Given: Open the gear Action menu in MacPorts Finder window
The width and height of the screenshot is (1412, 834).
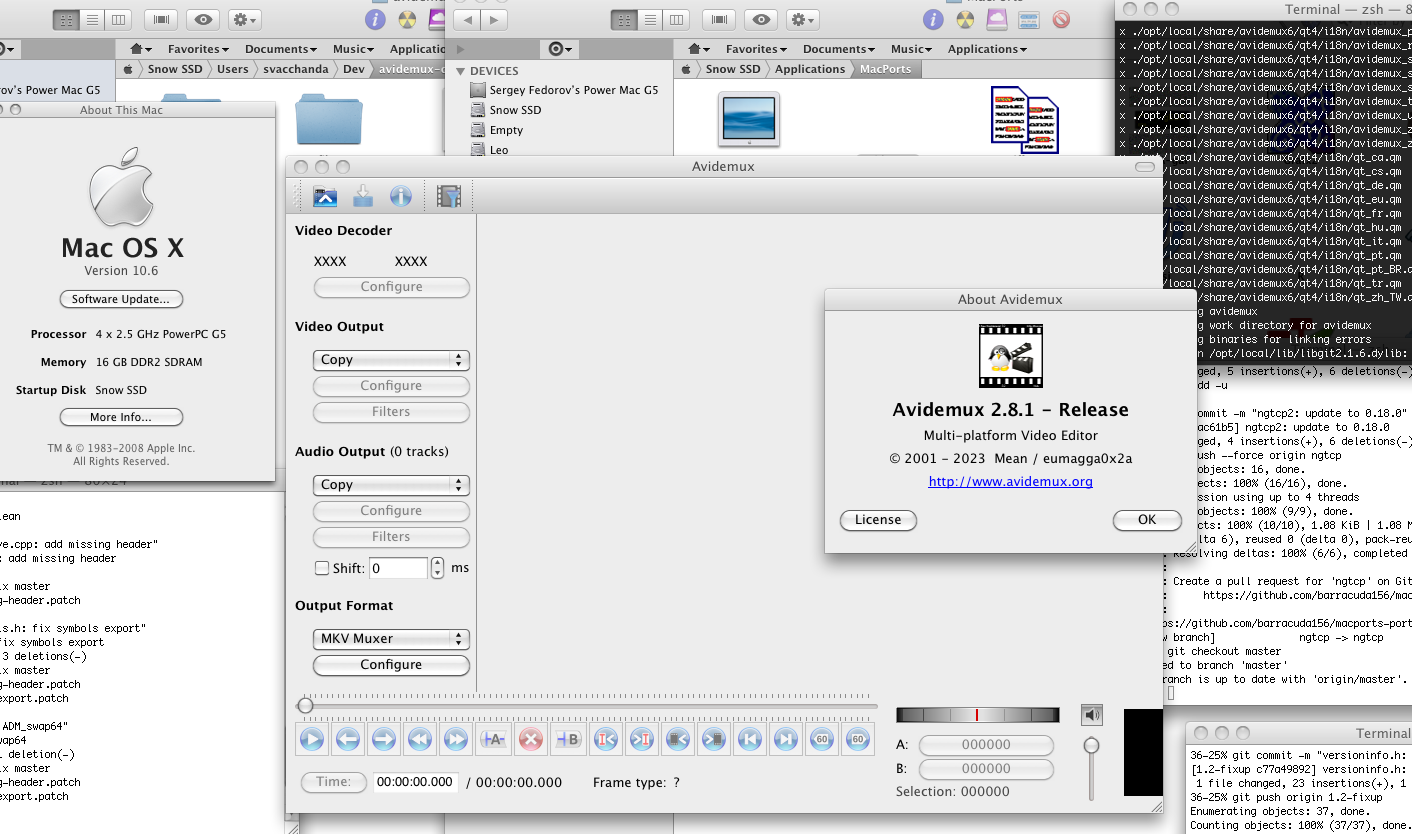Looking at the screenshot, I should tap(803, 19).
